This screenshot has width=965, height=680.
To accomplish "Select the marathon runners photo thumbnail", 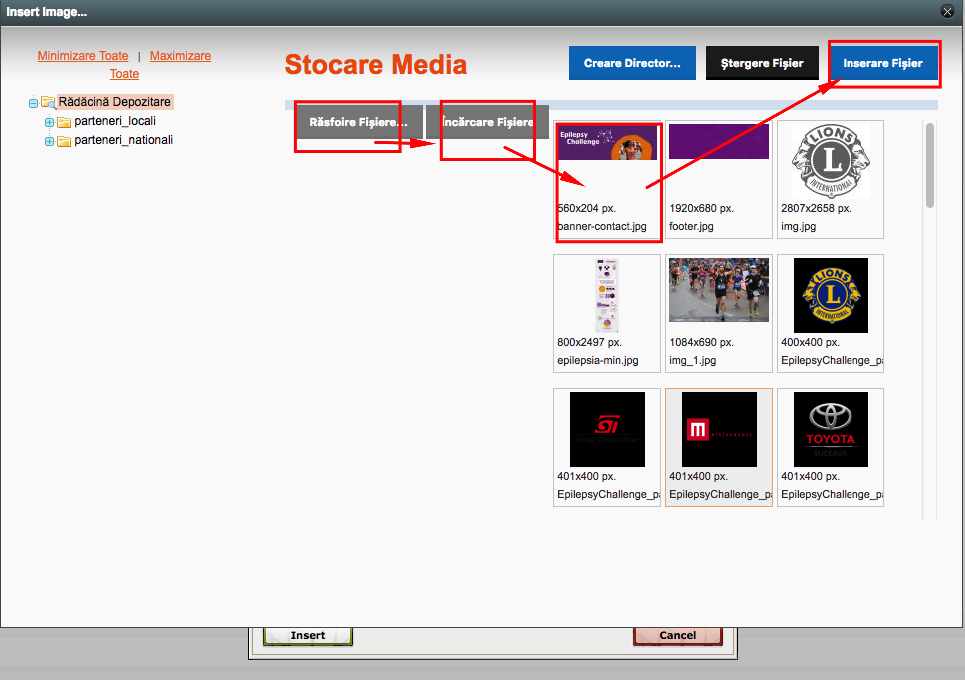I will [719, 290].
